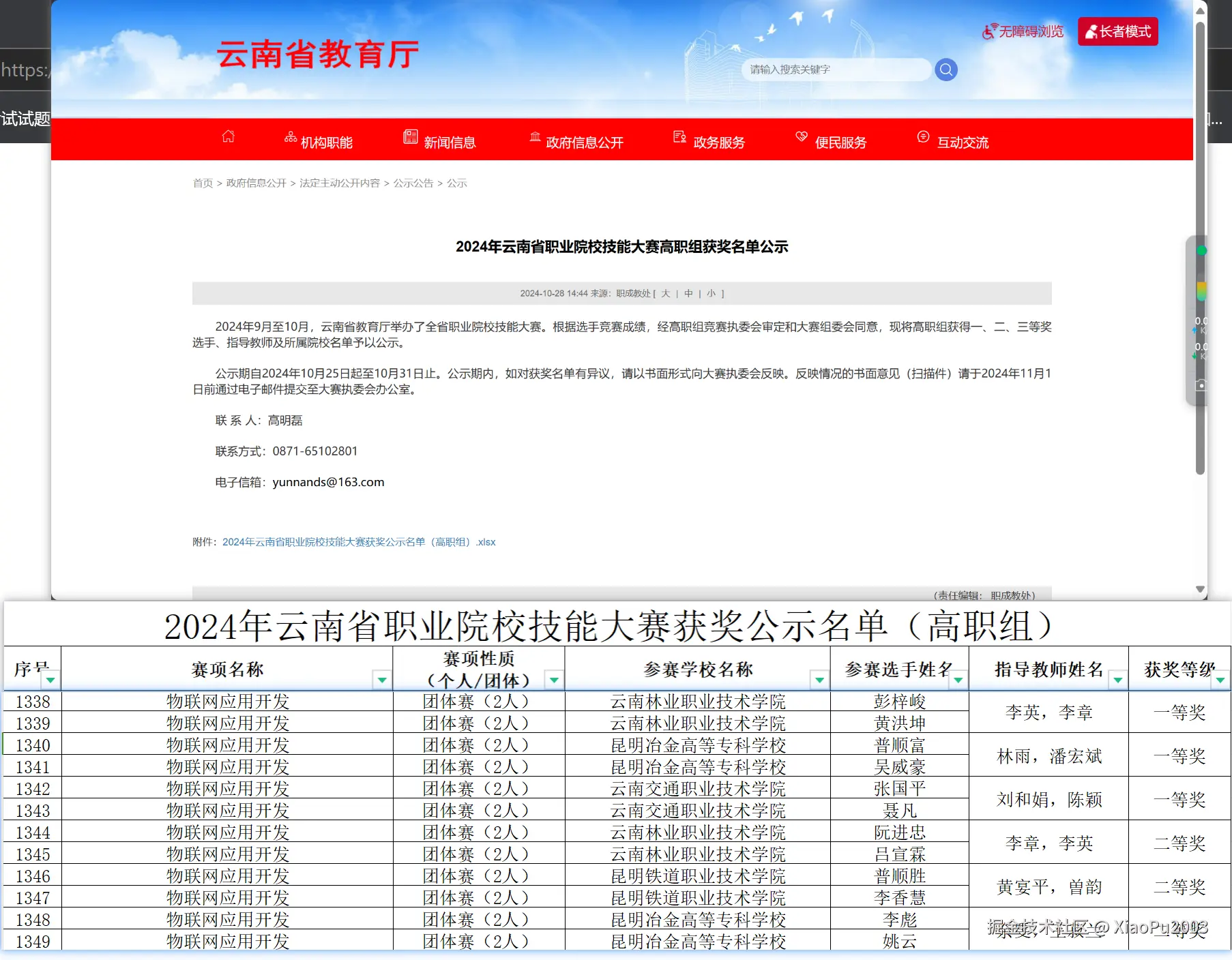Viewport: 1232px width, 960px height.
Task: Open the 新闻信息 menu item
Action: point(450,142)
